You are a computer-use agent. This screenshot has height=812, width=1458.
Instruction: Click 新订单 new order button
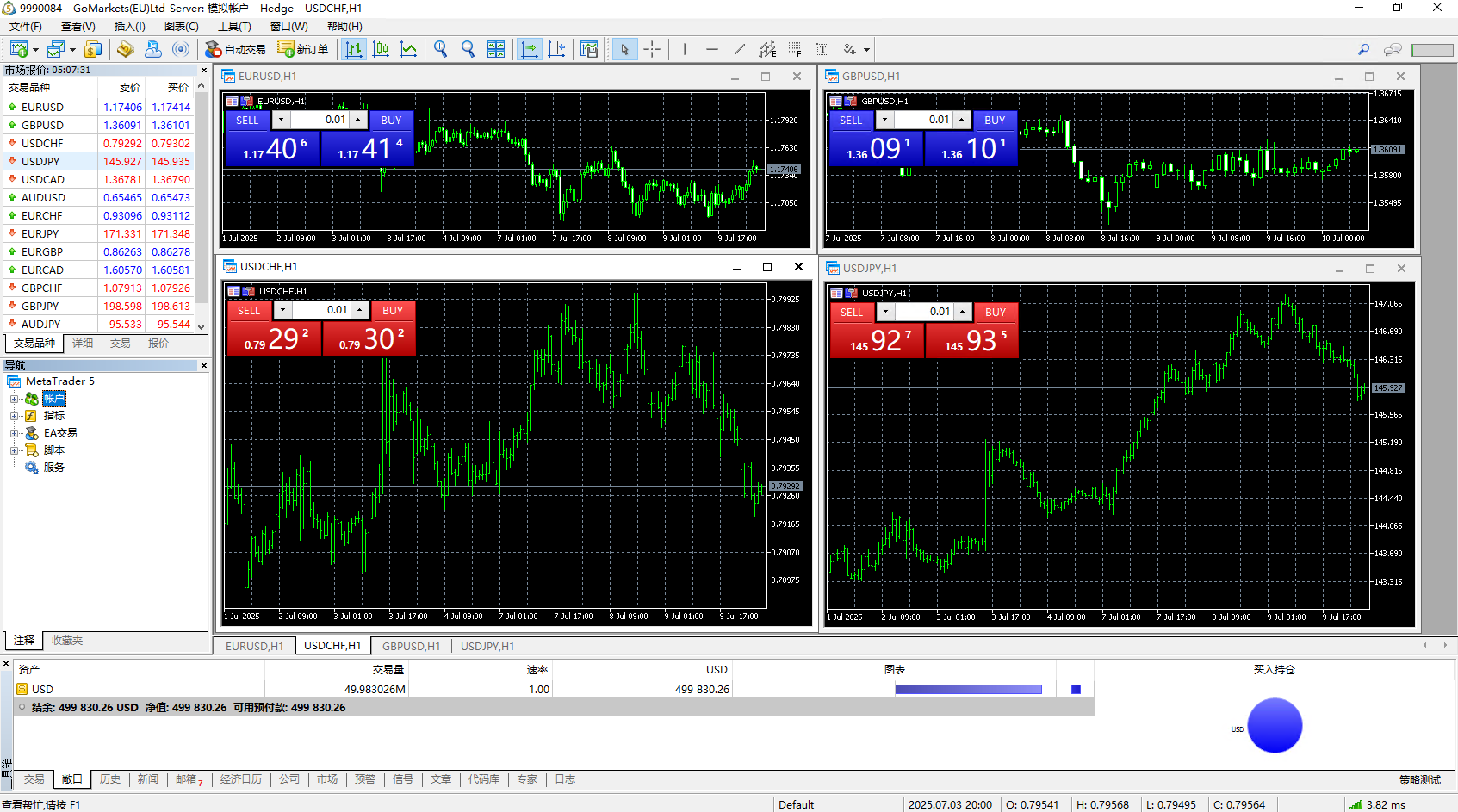303,49
